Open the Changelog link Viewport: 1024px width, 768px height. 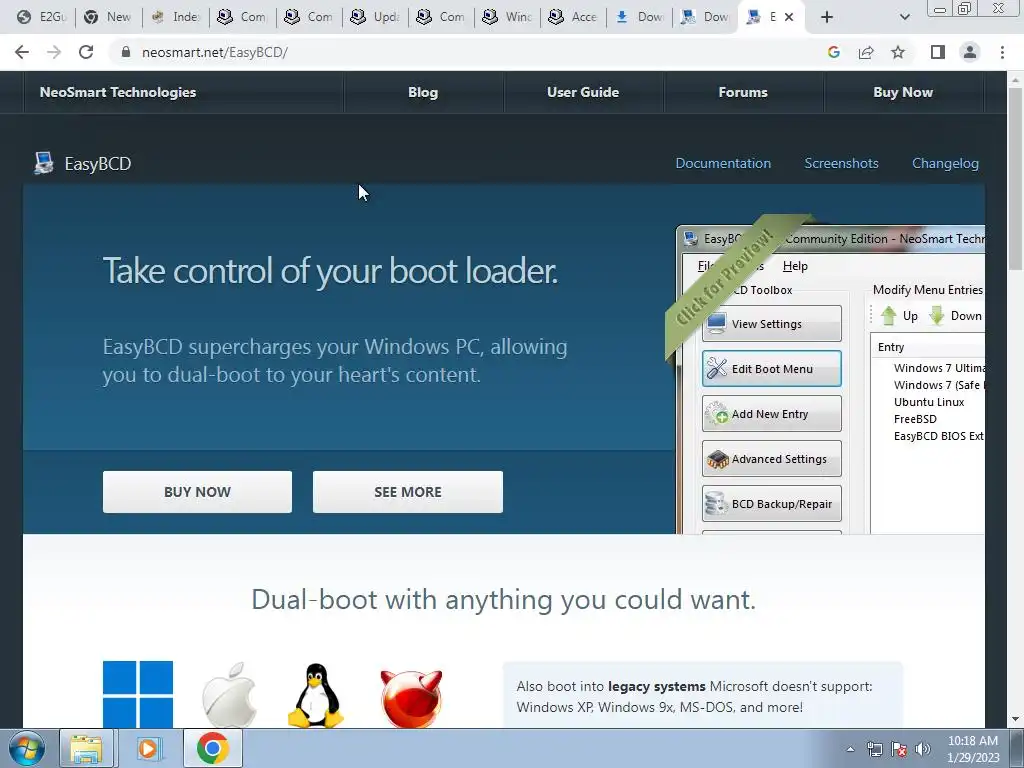945,163
